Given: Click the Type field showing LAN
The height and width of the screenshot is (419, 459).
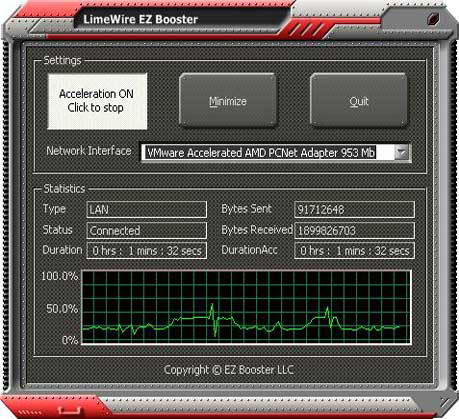Looking at the screenshot, I should pos(147,210).
